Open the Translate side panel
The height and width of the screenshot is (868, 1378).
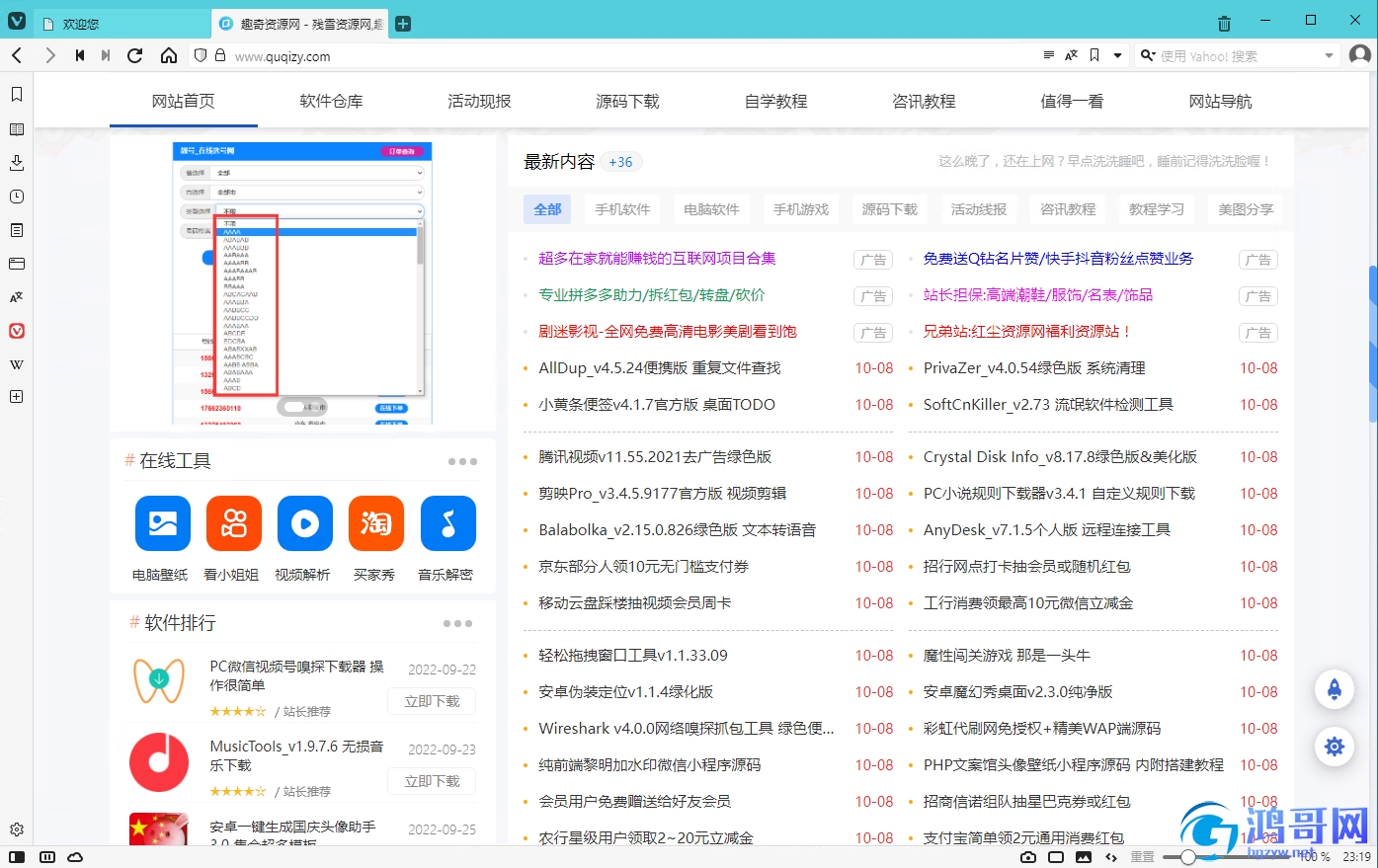(x=17, y=297)
